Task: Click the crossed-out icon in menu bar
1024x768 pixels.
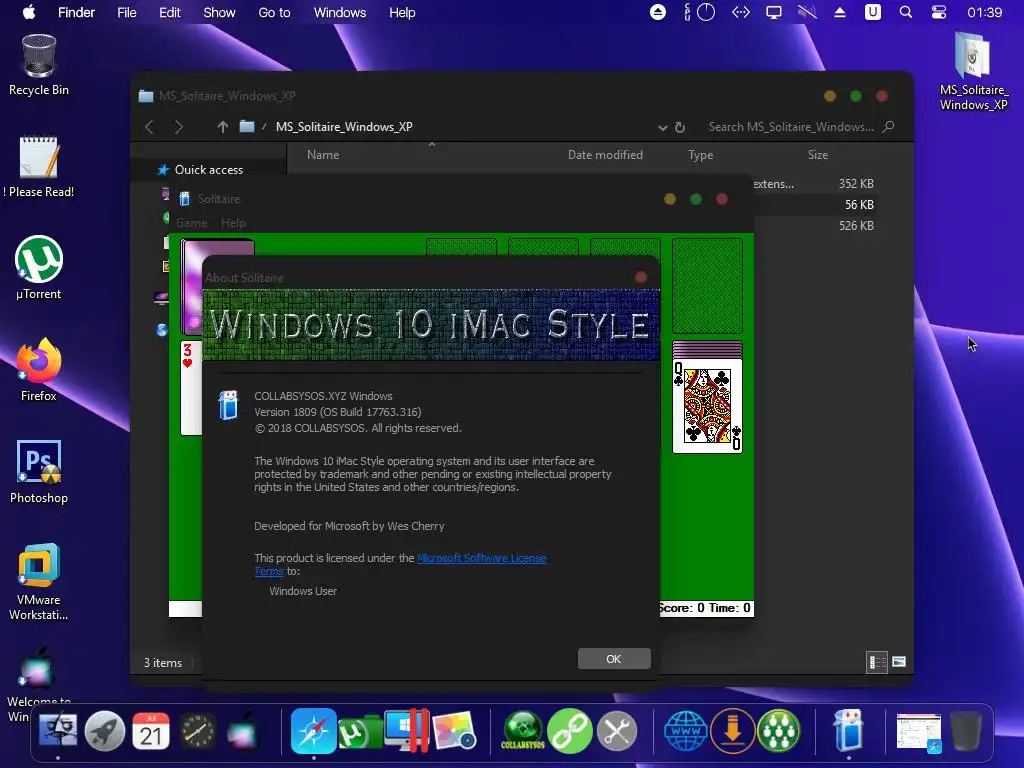Action: click(x=807, y=12)
